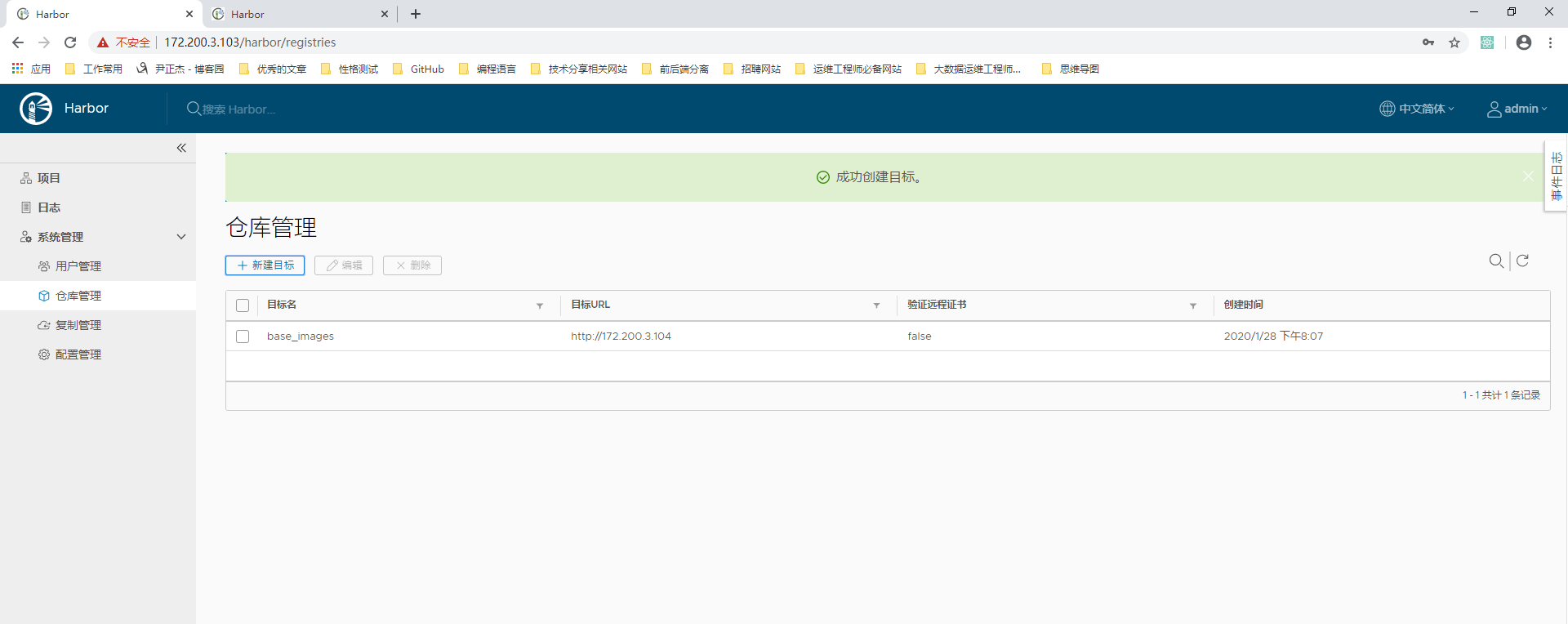Open the 工作常用 bookmark folder

(94, 69)
